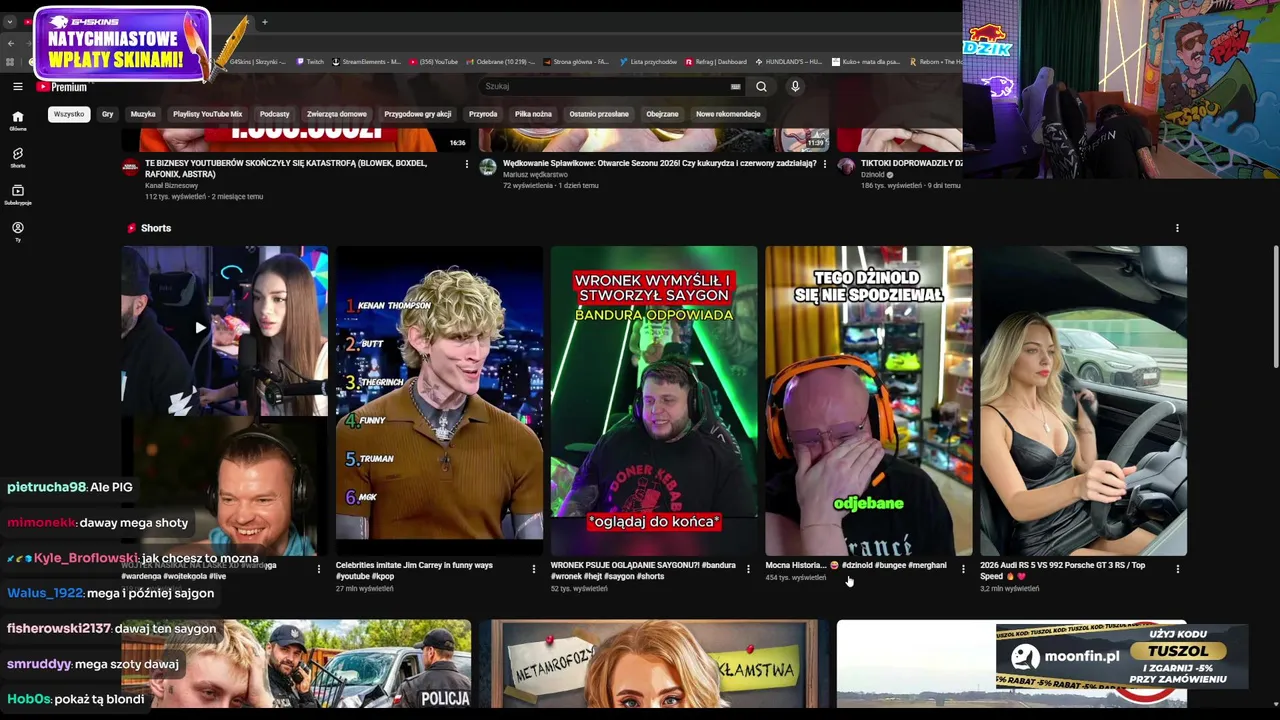The height and width of the screenshot is (720, 1280).
Task: Select the Wszystko filter chip
Action: [69, 114]
